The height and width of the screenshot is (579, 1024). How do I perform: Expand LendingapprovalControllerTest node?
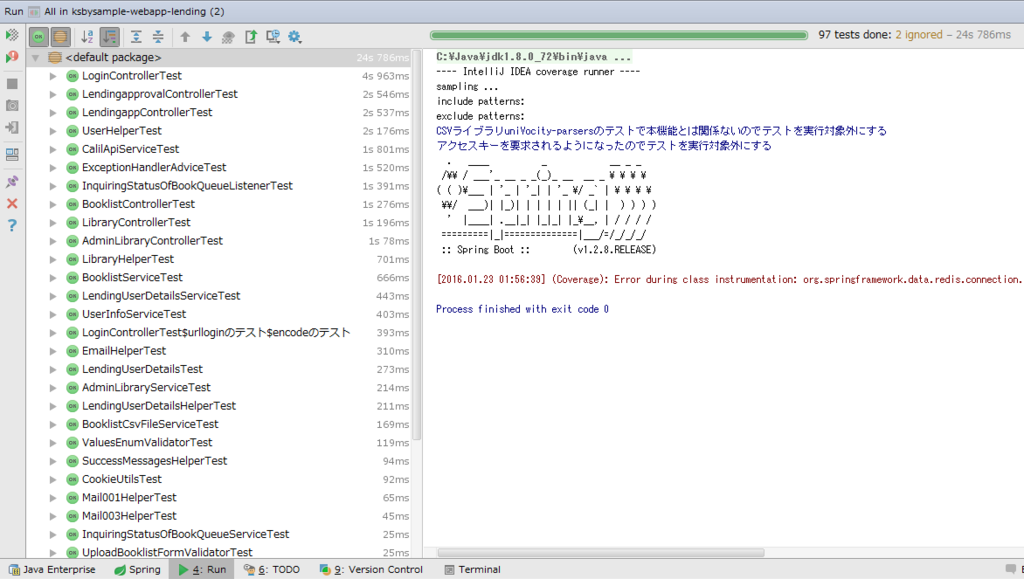click(x=53, y=94)
